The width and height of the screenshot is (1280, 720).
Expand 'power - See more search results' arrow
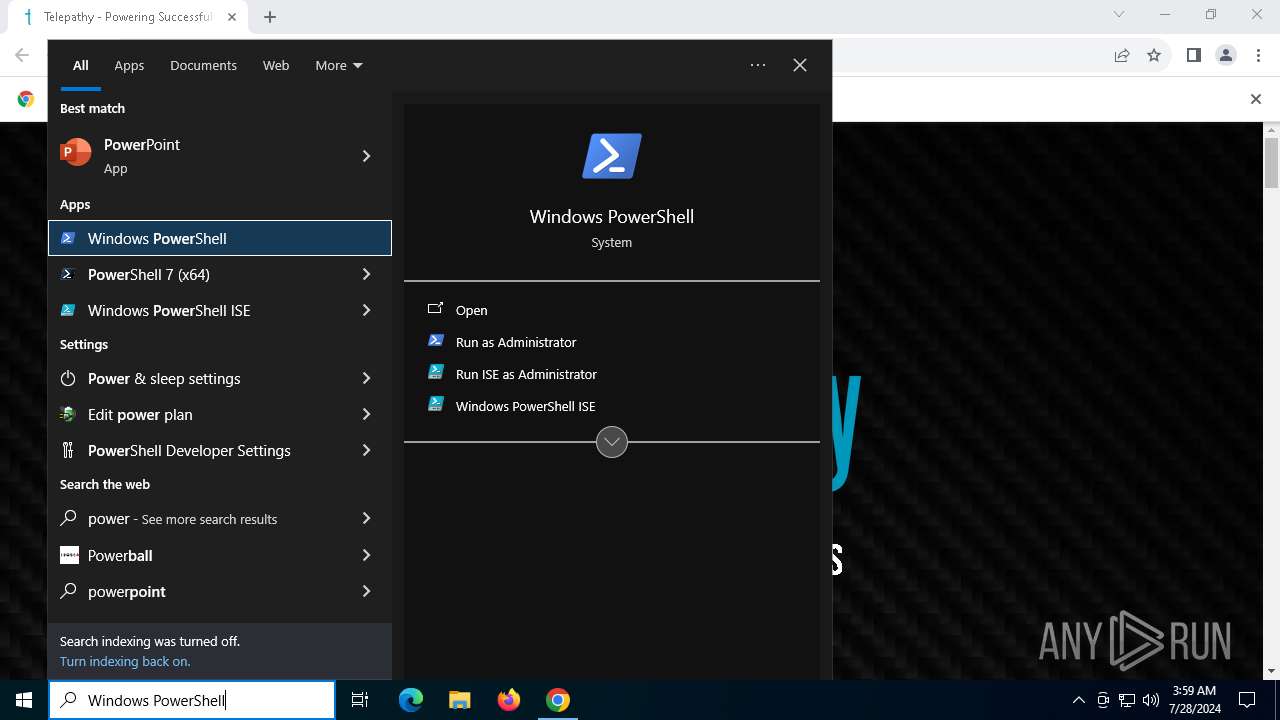pyautogui.click(x=367, y=518)
